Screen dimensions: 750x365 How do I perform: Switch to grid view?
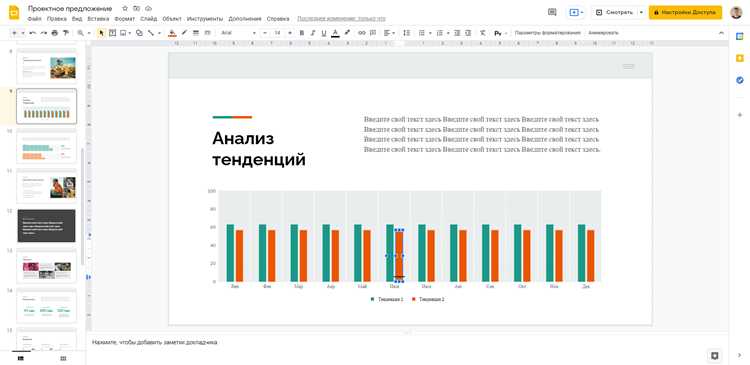tap(63, 358)
